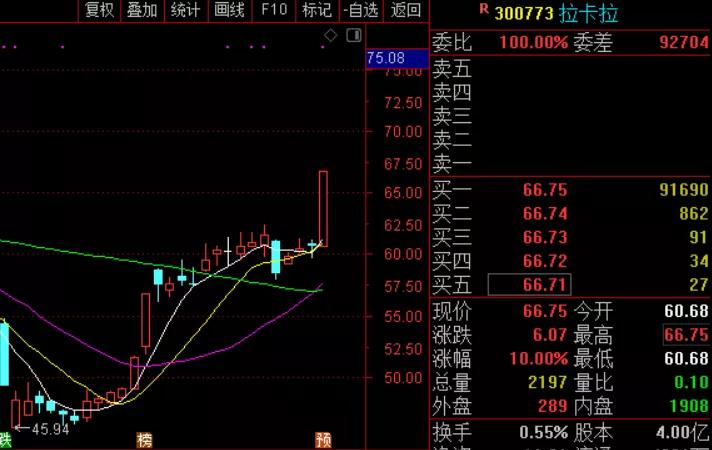712x450 pixels.
Task: Click 内盘 value 1908
Action: [688, 406]
